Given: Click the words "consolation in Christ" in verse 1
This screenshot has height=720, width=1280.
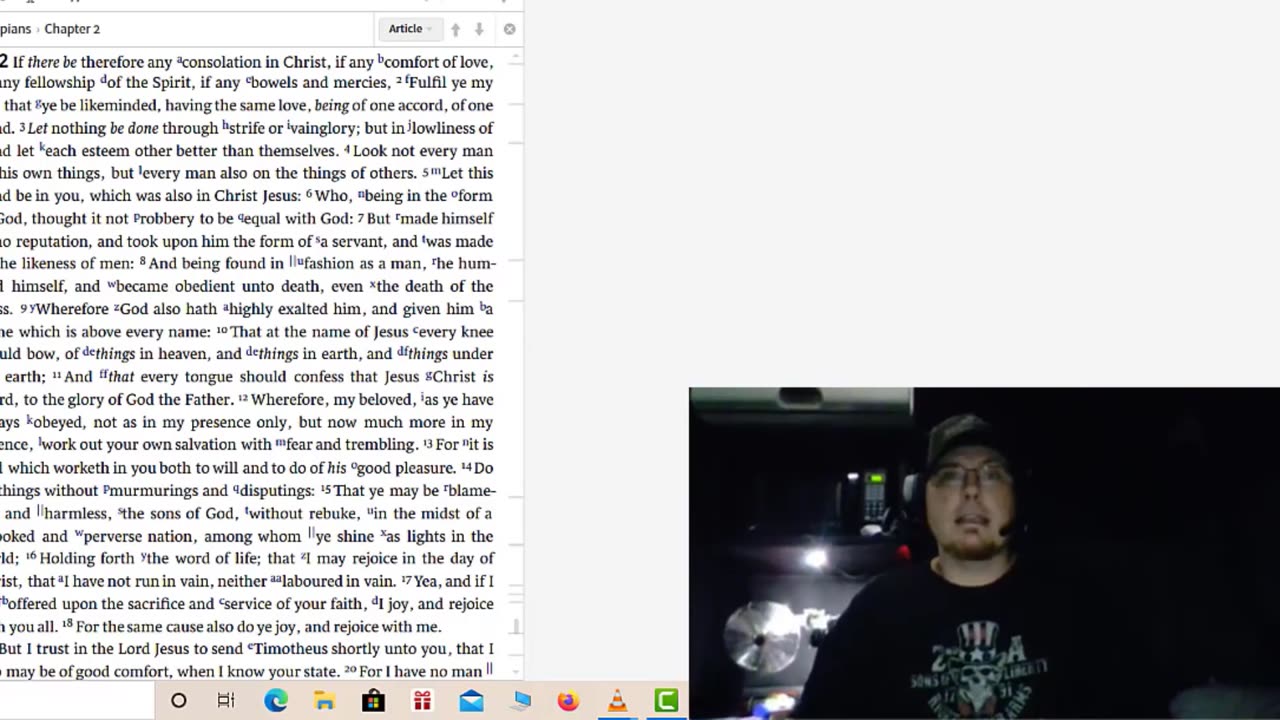Looking at the screenshot, I should point(255,62).
